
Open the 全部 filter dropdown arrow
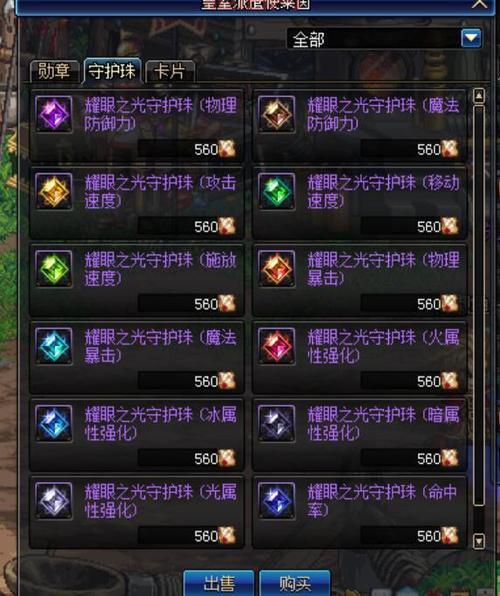tap(471, 38)
